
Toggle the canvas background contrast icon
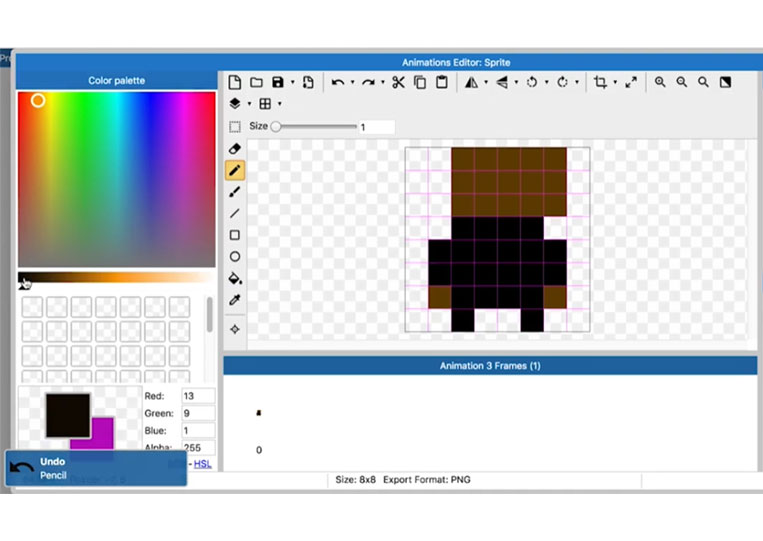pyautogui.click(x=725, y=82)
